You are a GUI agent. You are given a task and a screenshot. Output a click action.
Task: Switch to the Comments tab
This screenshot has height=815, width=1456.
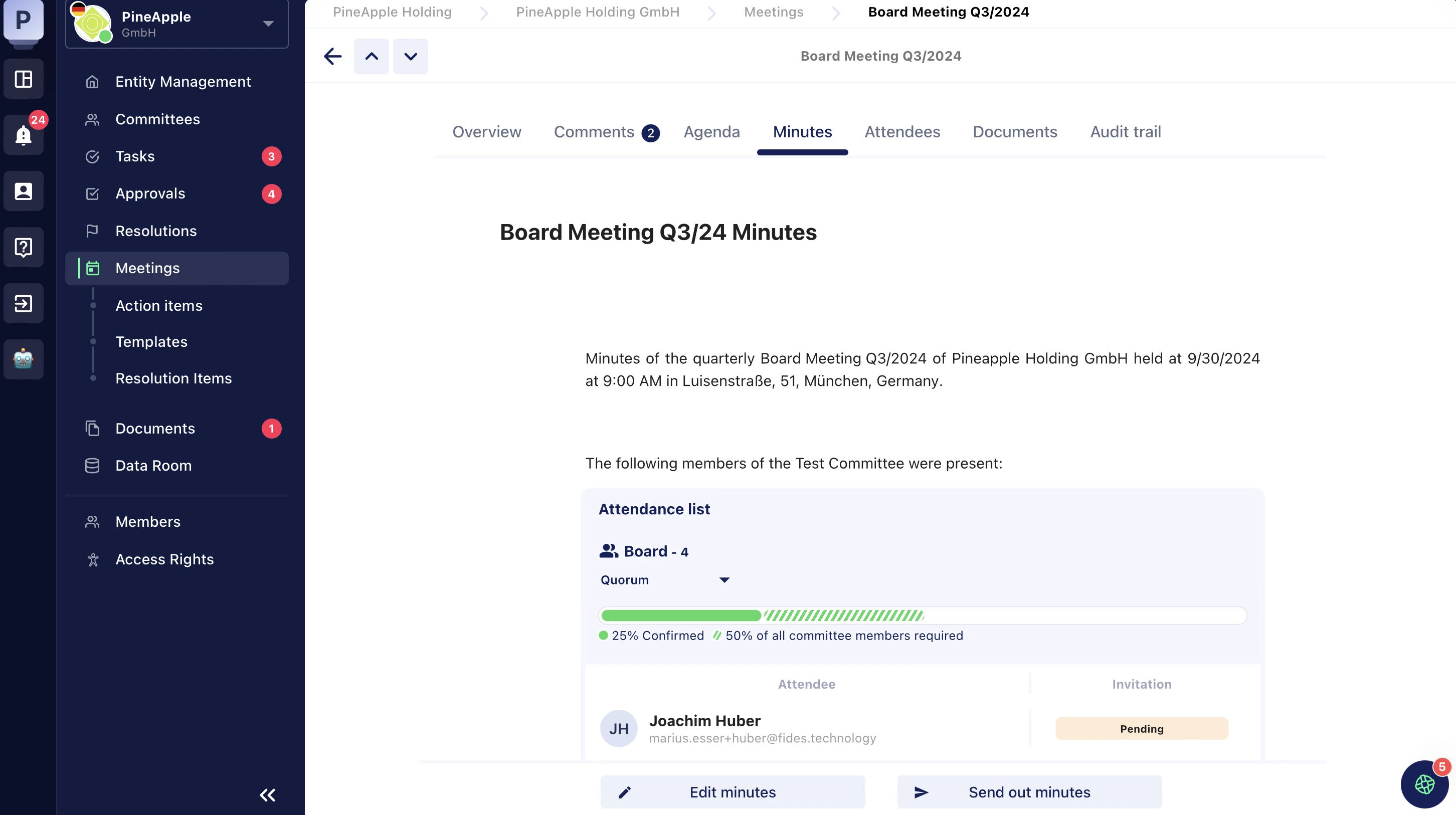(x=607, y=132)
